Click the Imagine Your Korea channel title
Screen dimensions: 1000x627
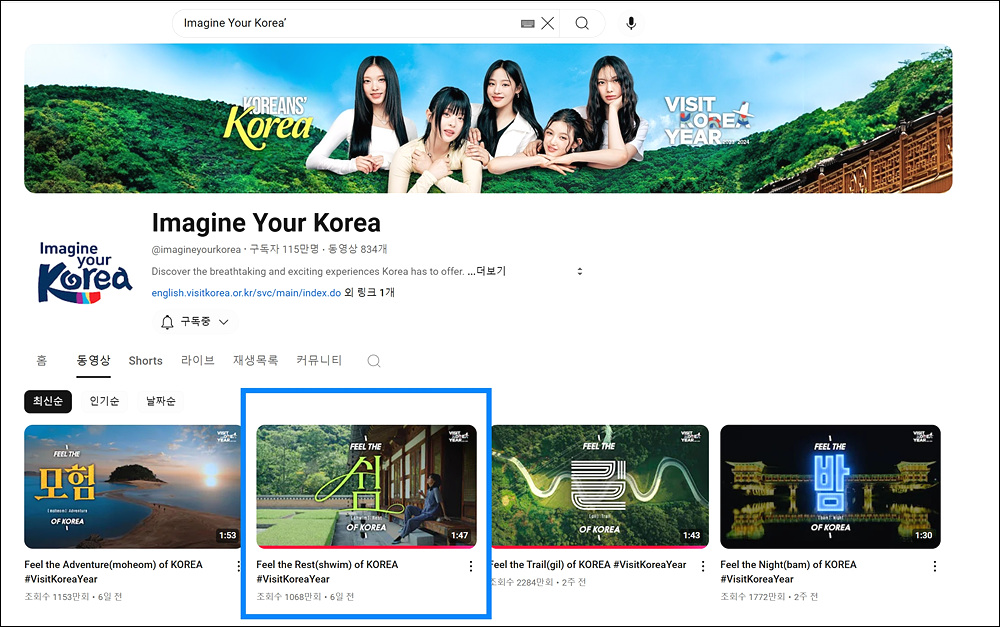(266, 223)
